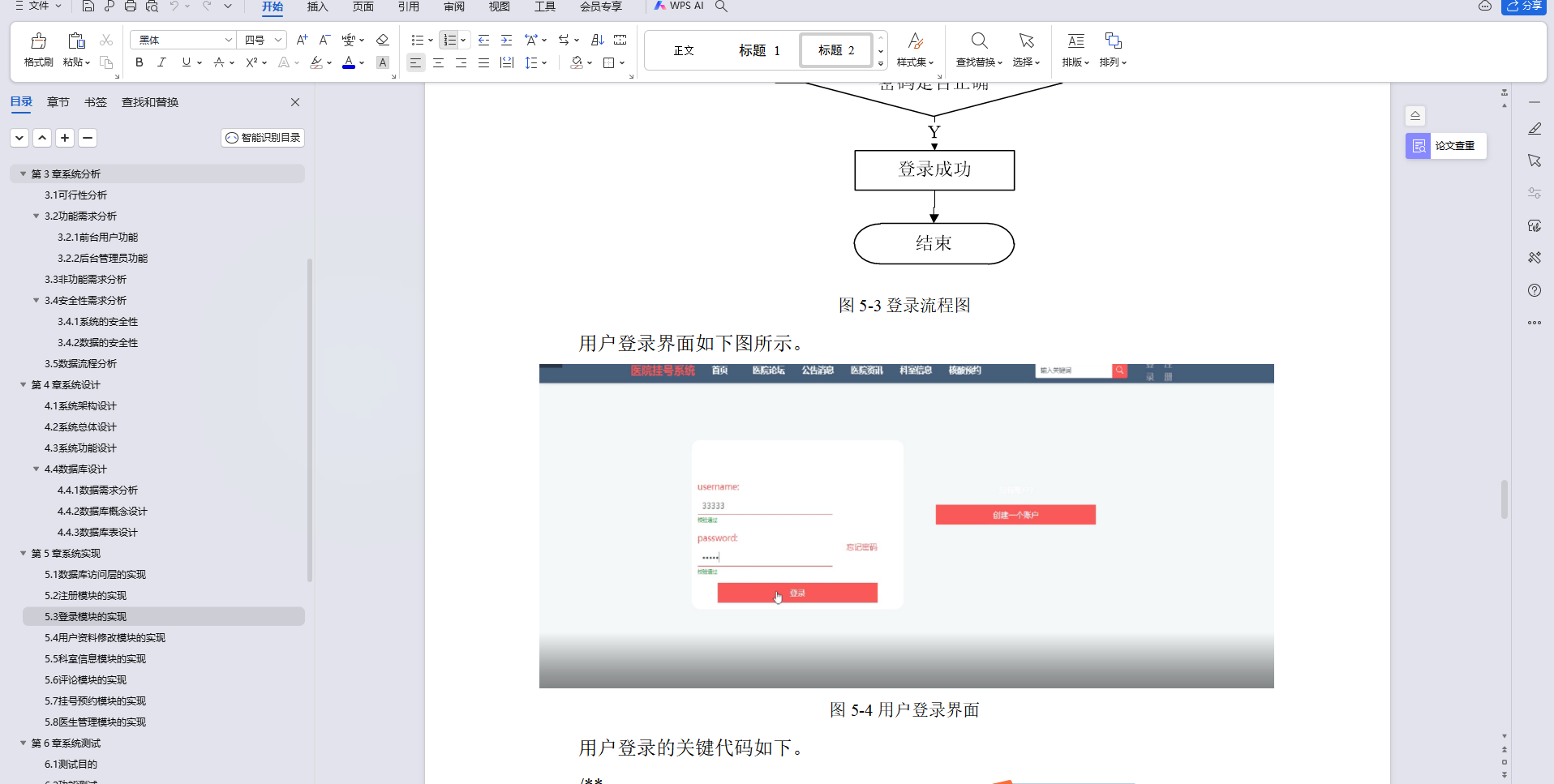Increase font size with A+ icon
The height and width of the screenshot is (784, 1554).
point(301,39)
